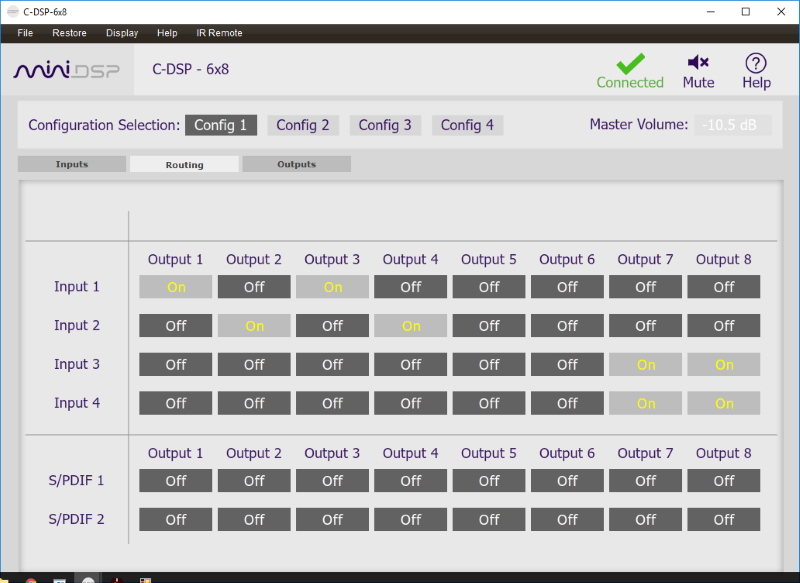Viewport: 800px width, 583px height.
Task: Route S/PDIF 2 to Output 3
Action: tap(332, 519)
